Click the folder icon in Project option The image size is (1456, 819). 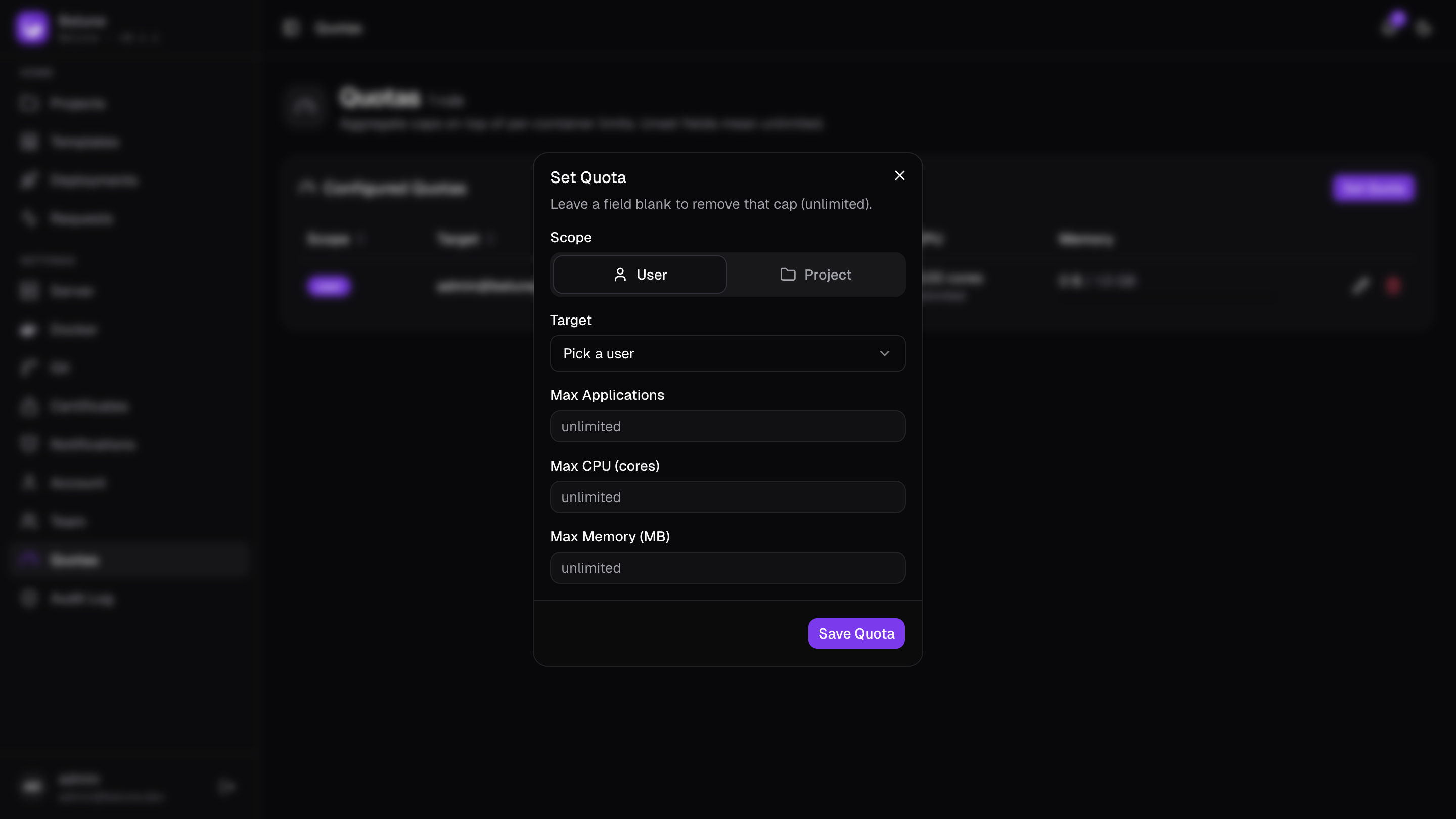pyautogui.click(x=788, y=275)
